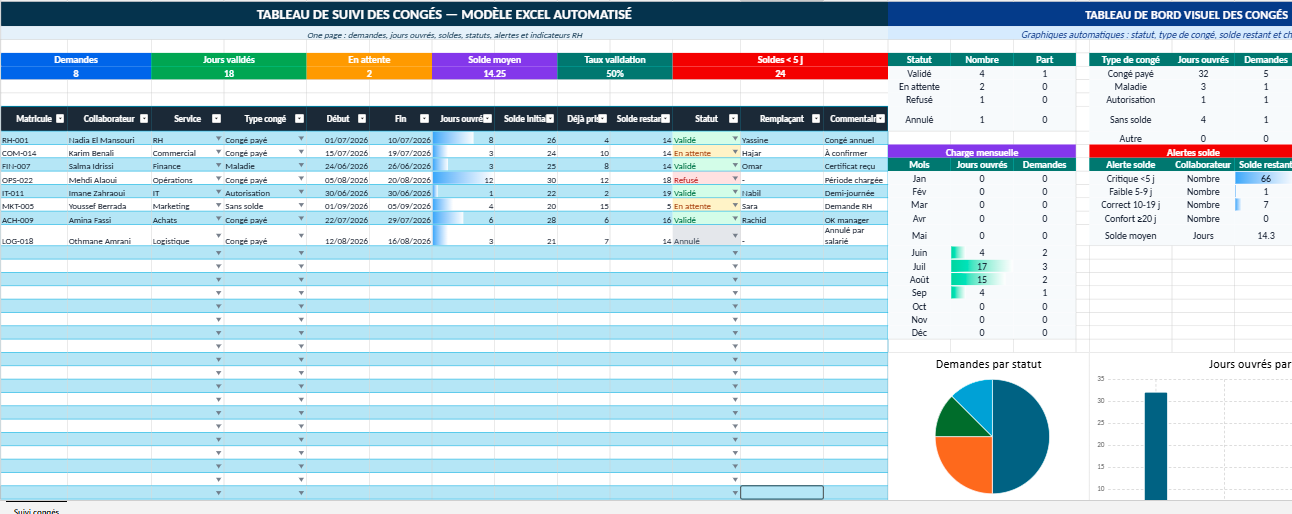1292x514 pixels.
Task: Click the comment cell Période chargée
Action: pos(855,179)
